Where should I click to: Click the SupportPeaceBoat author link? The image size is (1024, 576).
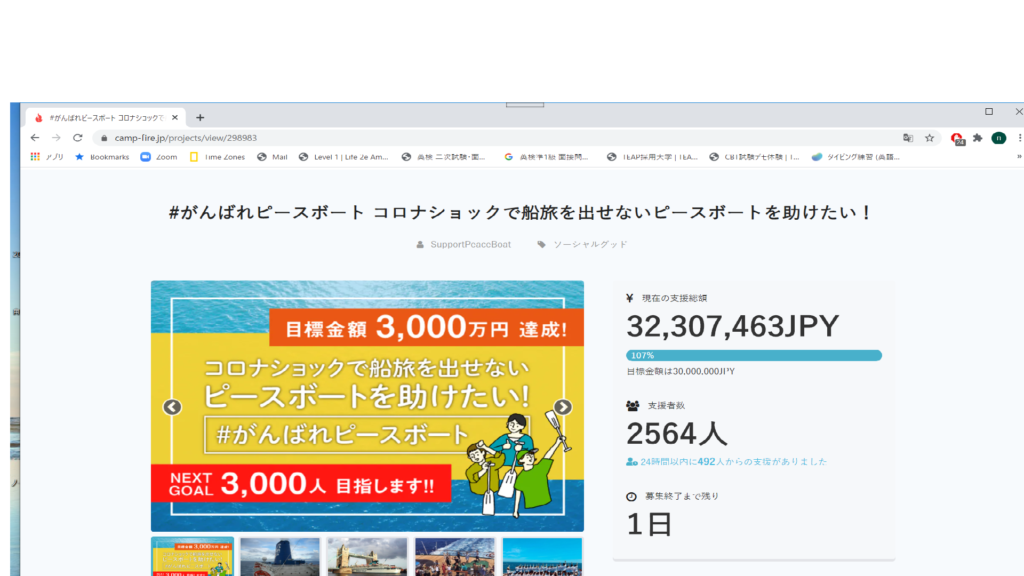tap(470, 244)
